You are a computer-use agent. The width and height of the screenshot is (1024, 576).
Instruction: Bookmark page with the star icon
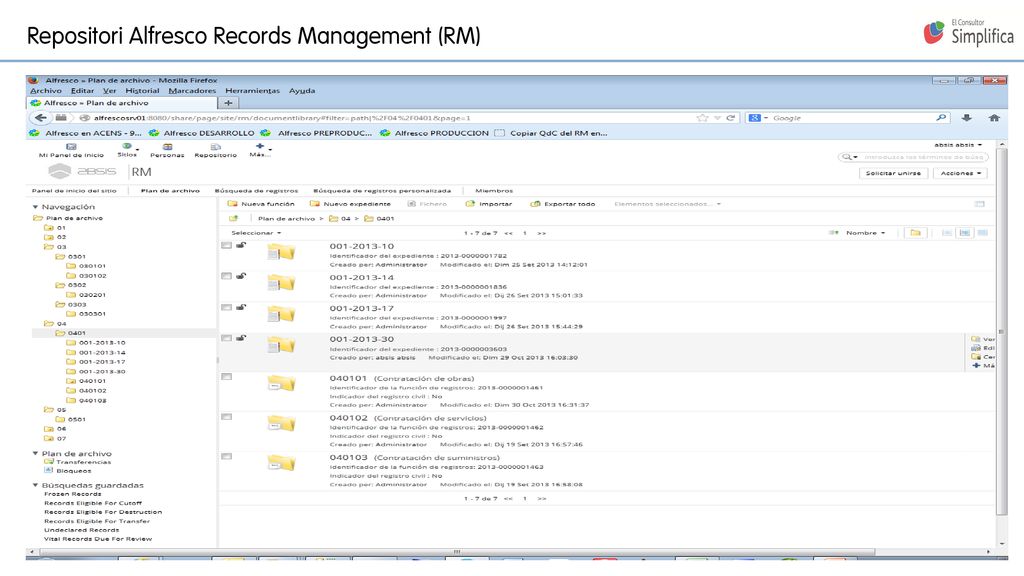703,118
